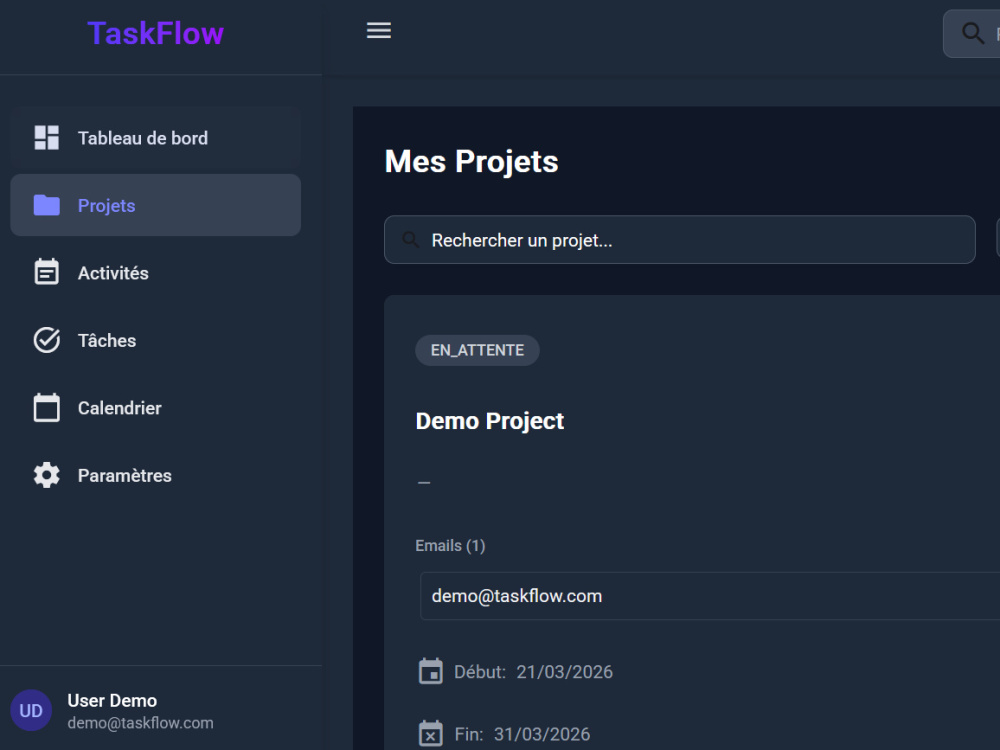Image resolution: width=1000 pixels, height=750 pixels.
Task: Click the Projets folder icon
Action: click(47, 205)
